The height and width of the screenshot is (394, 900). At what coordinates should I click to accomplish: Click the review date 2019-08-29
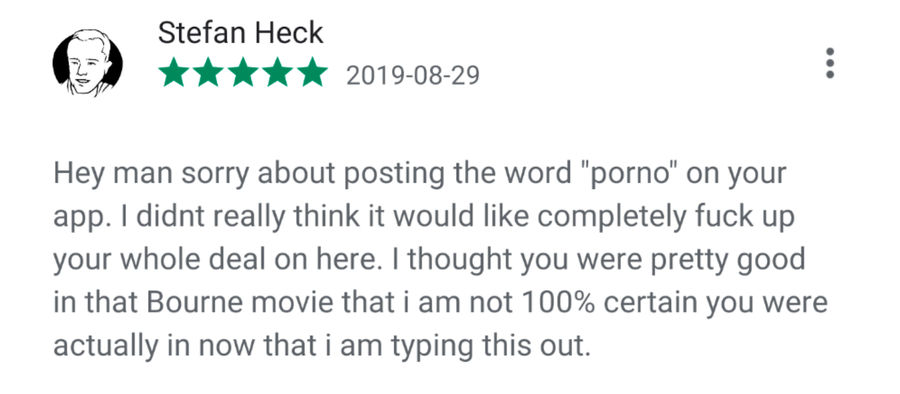(x=413, y=76)
